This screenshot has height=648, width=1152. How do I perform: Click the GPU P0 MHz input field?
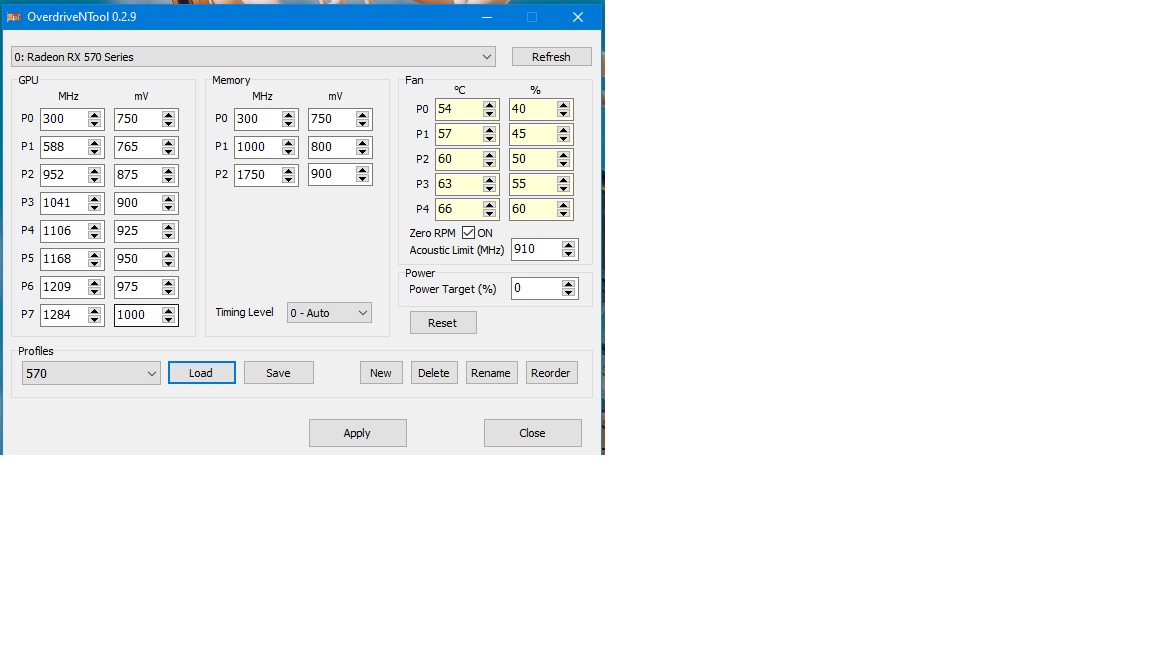(x=64, y=119)
